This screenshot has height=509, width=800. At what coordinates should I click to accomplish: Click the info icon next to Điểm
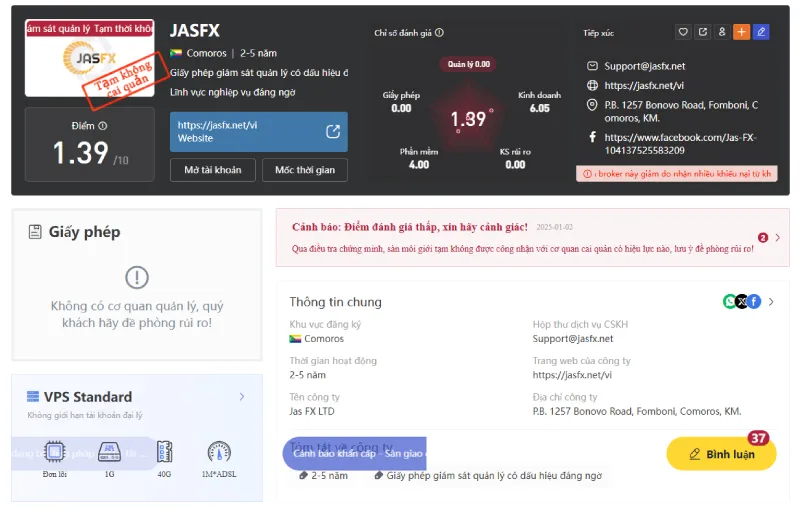coord(103,125)
